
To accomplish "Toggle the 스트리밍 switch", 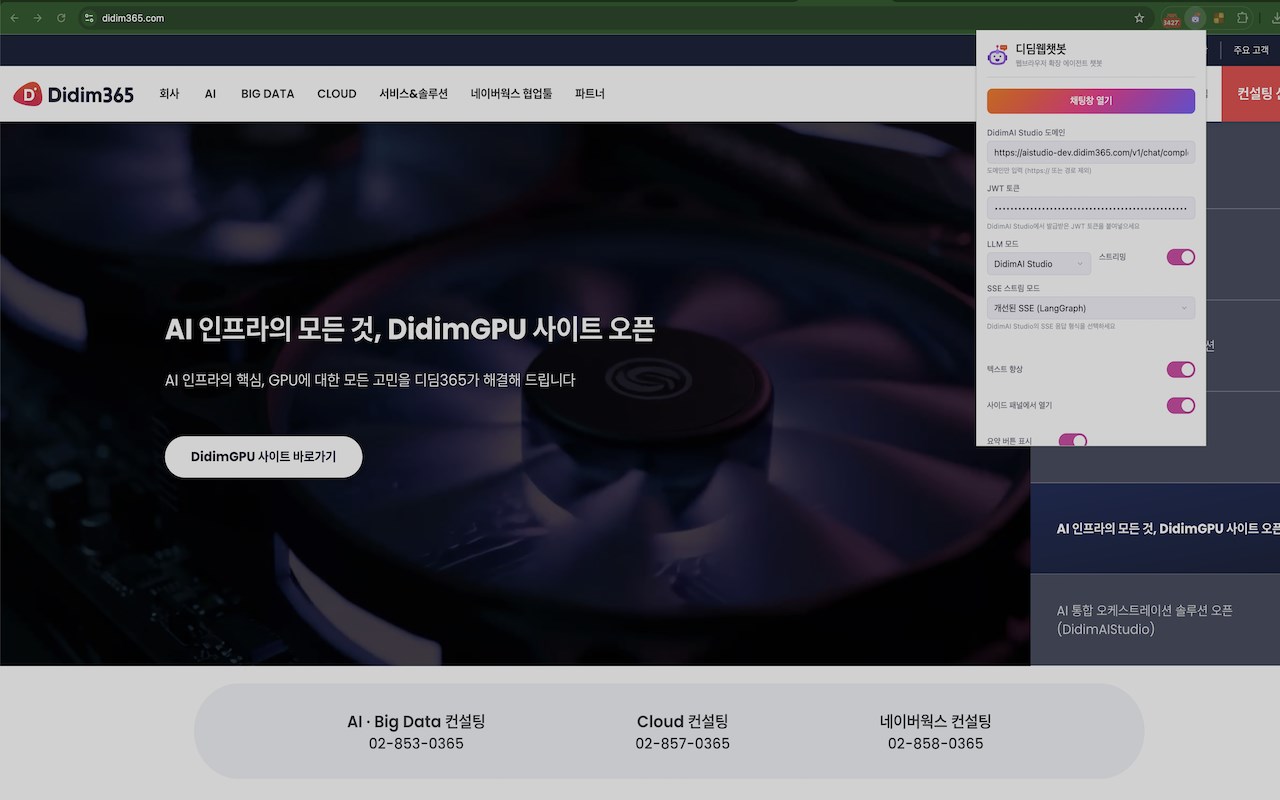I will coord(1181,258).
